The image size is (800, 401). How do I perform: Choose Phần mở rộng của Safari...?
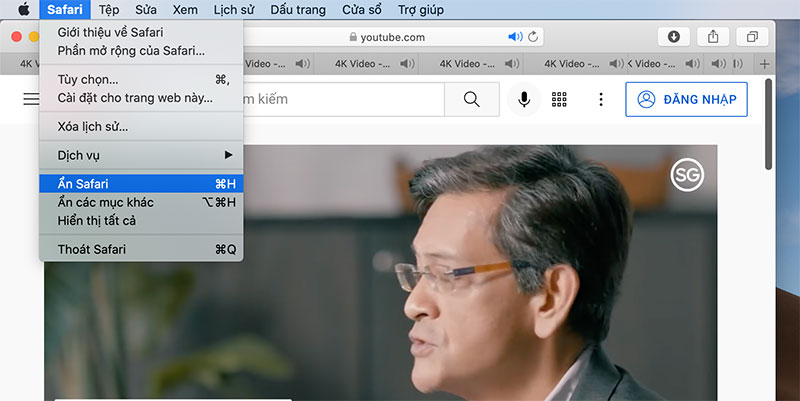[x=141, y=51]
